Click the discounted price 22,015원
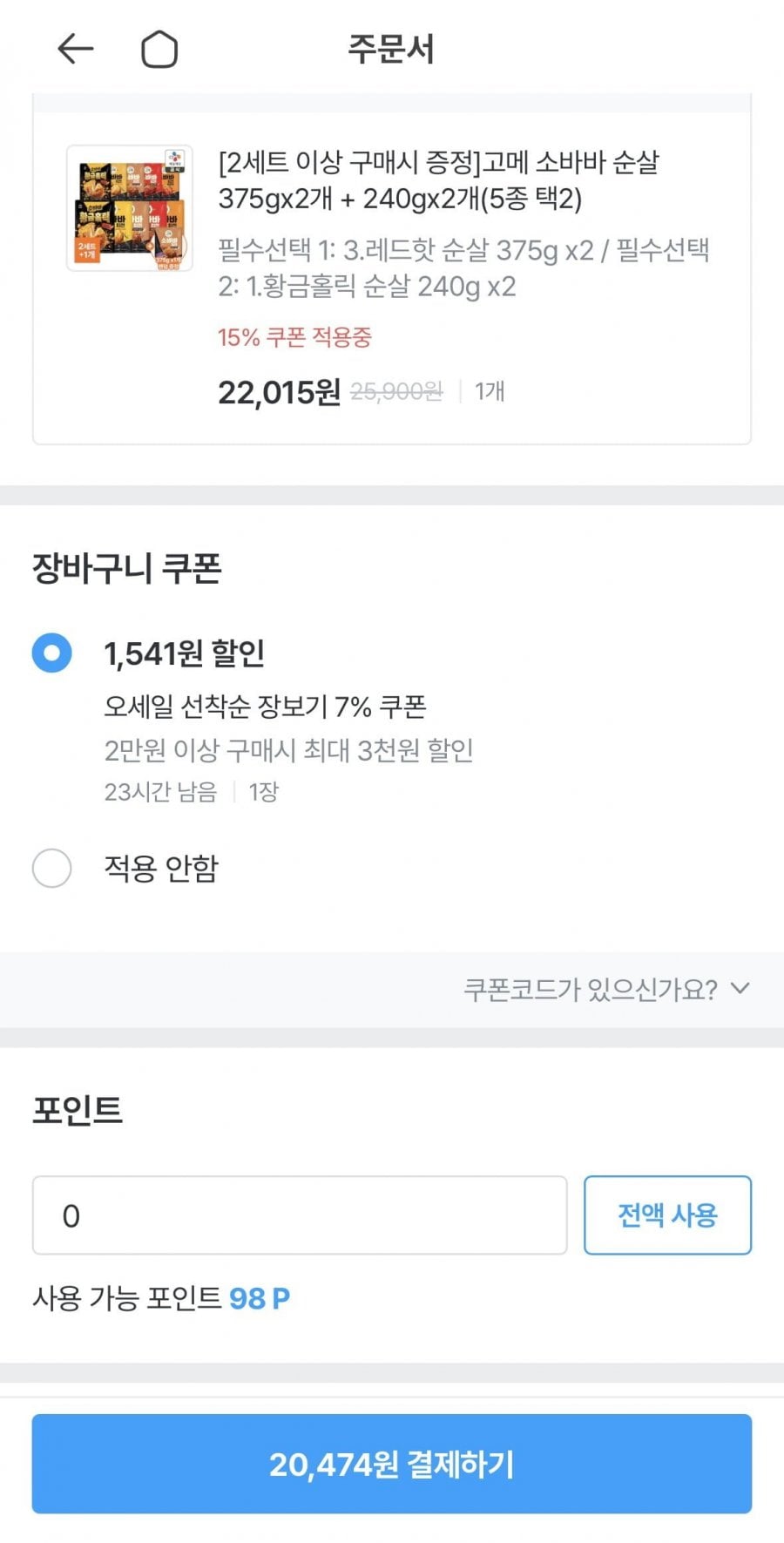 coord(279,392)
